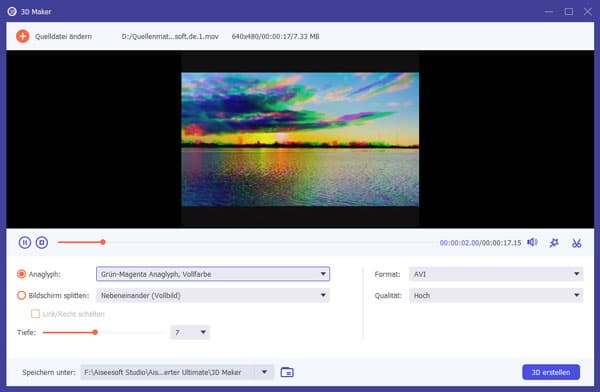The height and width of the screenshot is (392, 600).
Task: Open the Grün-Magenta Anaglyph dropdown
Action: pos(213,274)
